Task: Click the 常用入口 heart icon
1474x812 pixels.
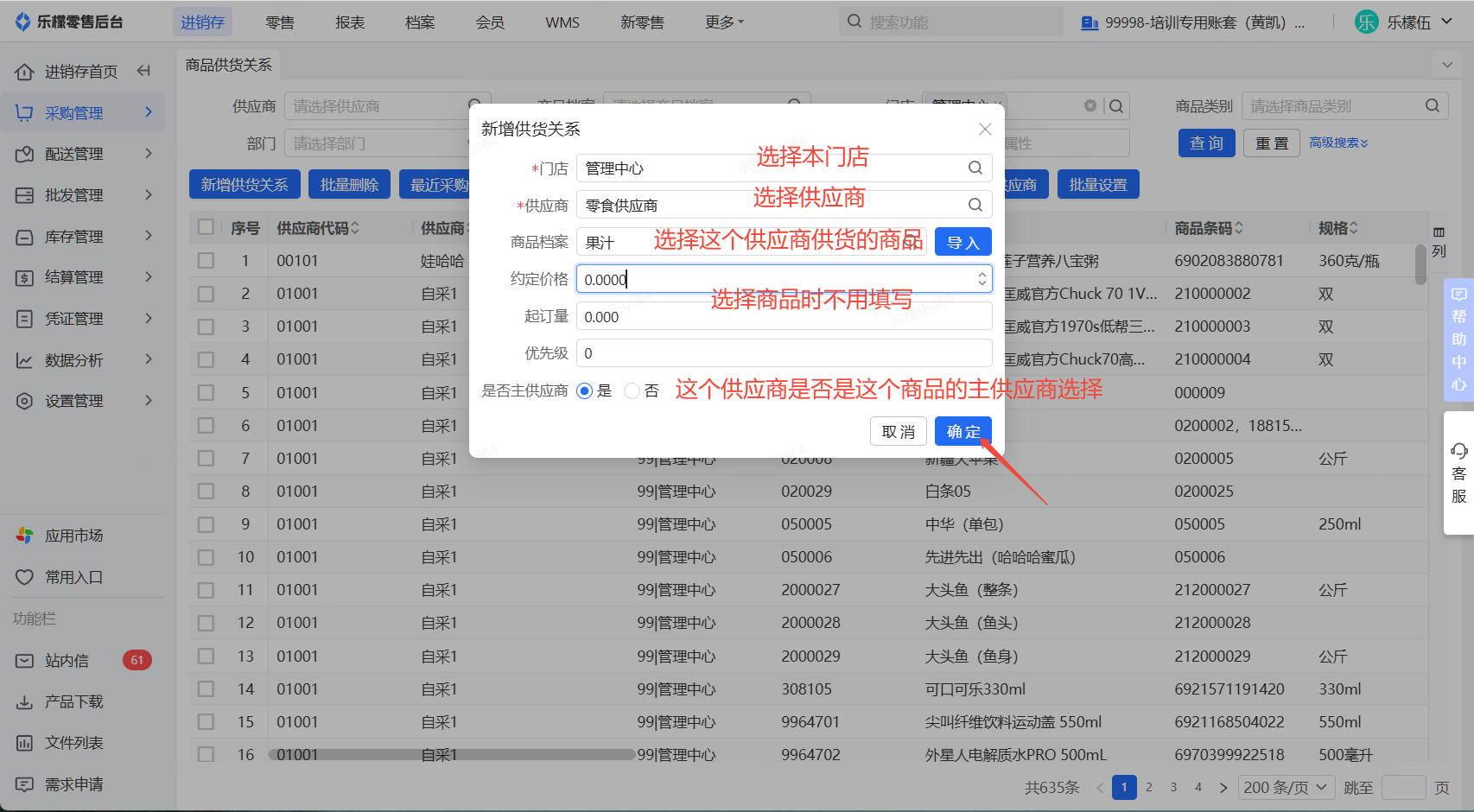Action: (24, 577)
